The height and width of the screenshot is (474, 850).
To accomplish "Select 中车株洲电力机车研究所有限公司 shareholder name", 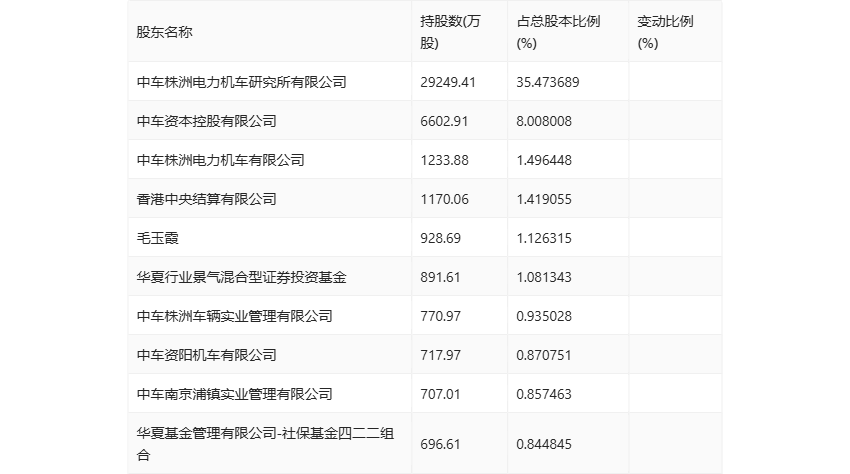I will [x=241, y=82].
